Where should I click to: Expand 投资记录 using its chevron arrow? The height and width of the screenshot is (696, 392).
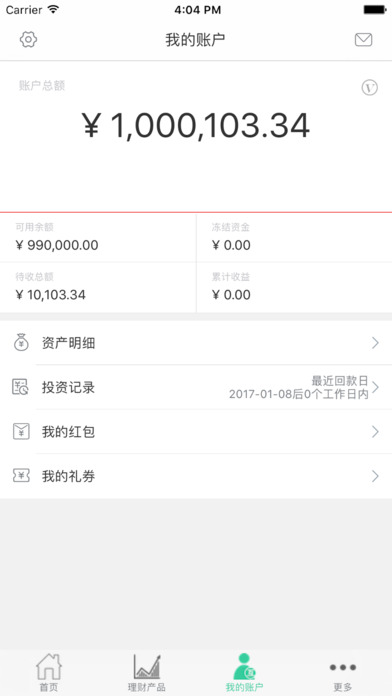(x=376, y=387)
